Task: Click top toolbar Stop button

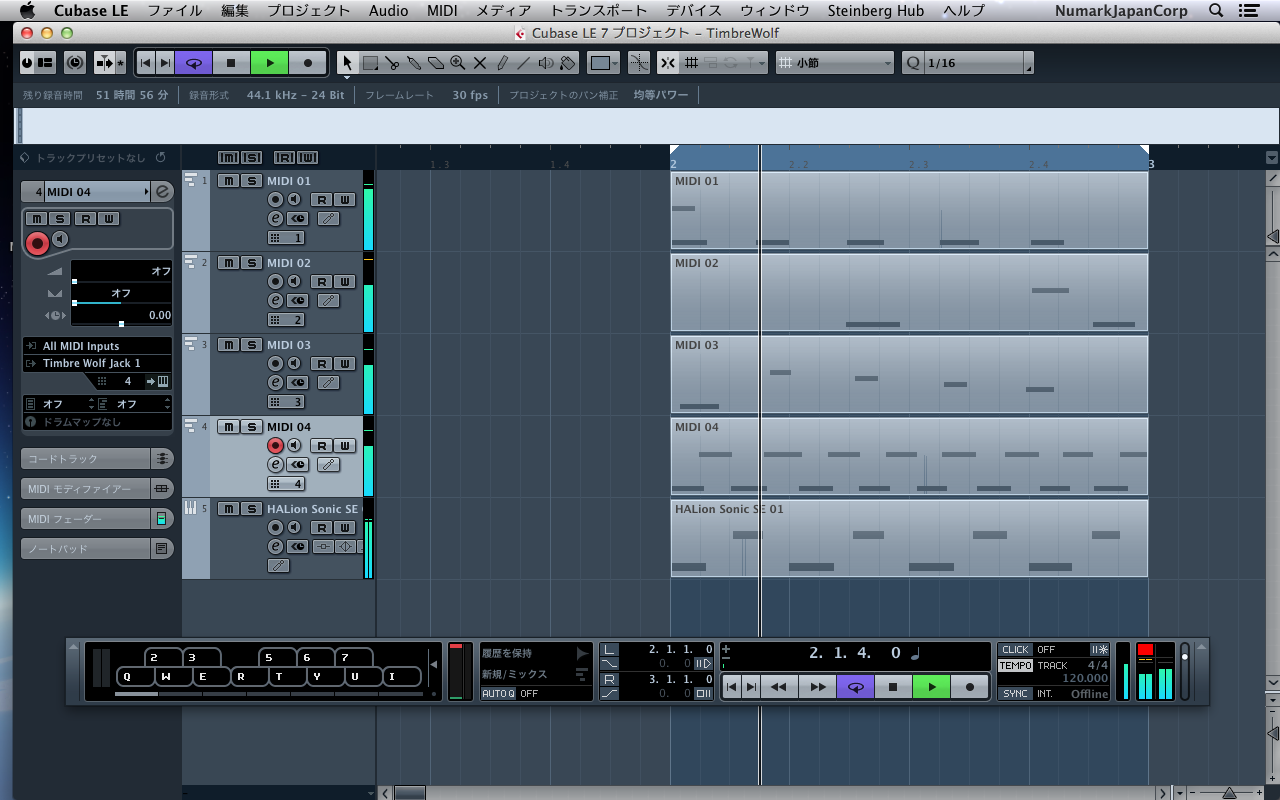Action: [231, 63]
